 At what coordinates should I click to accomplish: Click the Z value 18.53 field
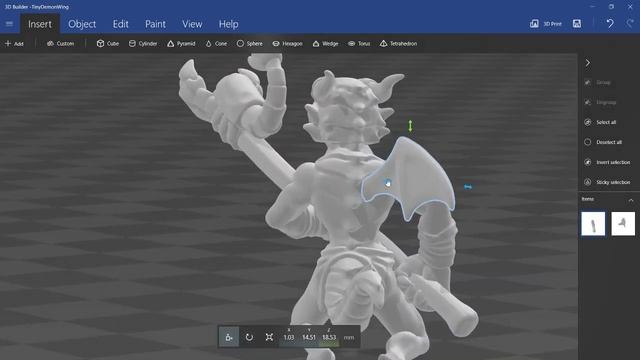coord(329,337)
